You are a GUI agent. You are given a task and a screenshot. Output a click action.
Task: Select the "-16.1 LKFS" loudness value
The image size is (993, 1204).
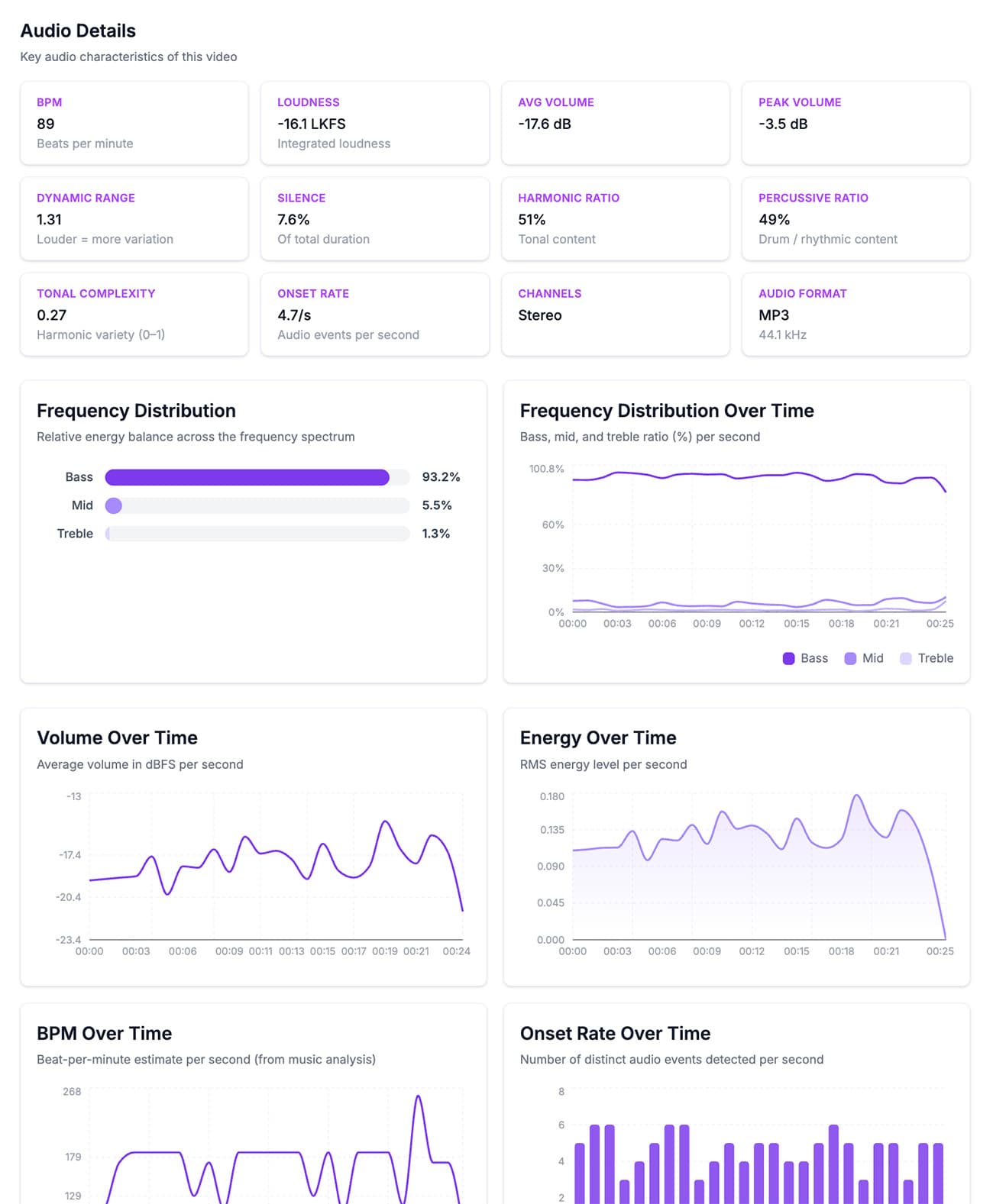312,124
